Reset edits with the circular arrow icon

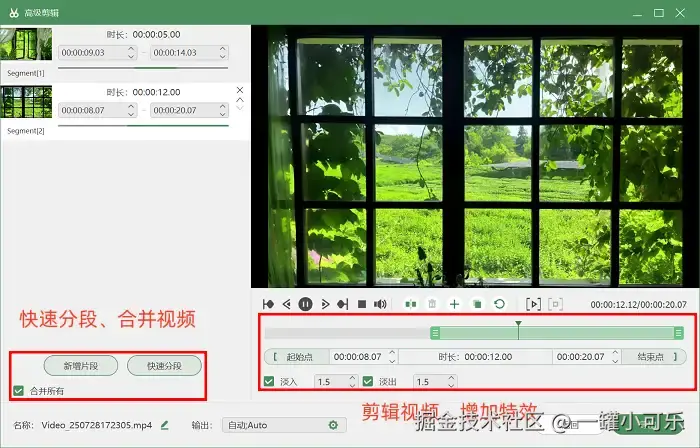point(500,304)
